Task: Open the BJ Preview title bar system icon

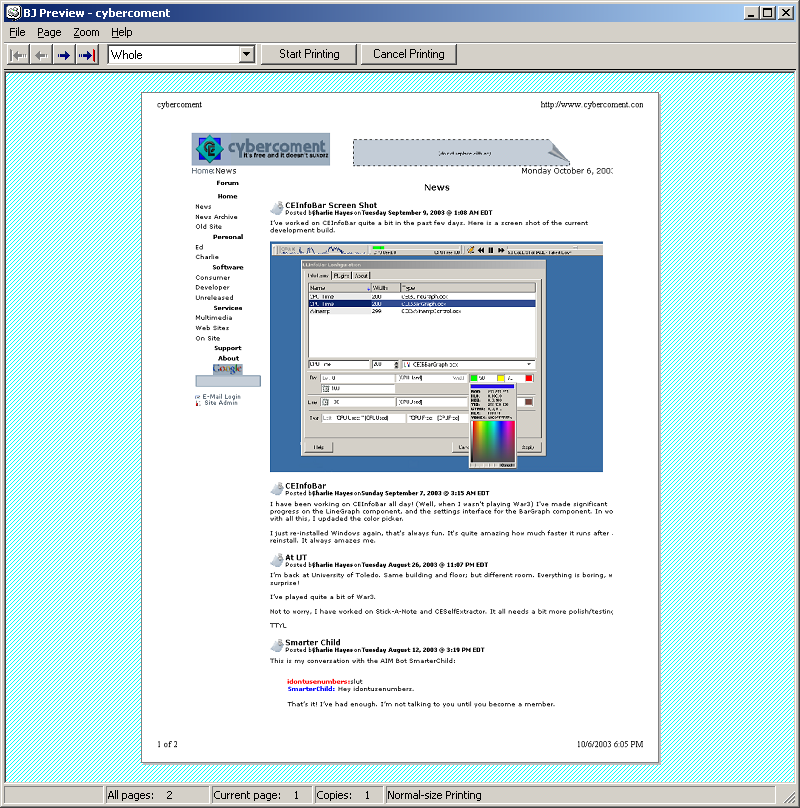Action: click(x=14, y=12)
